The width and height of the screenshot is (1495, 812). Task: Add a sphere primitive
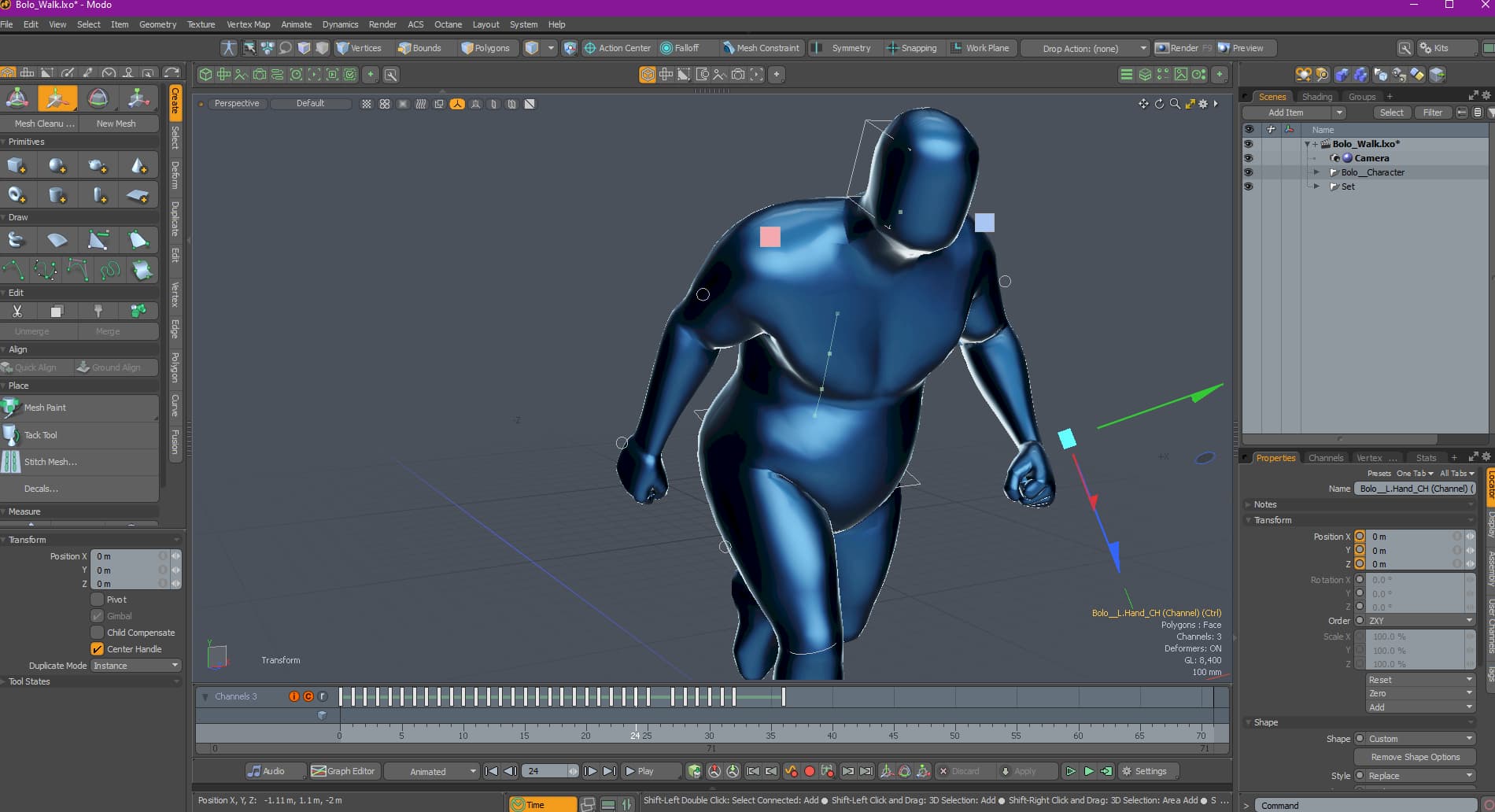point(57,166)
